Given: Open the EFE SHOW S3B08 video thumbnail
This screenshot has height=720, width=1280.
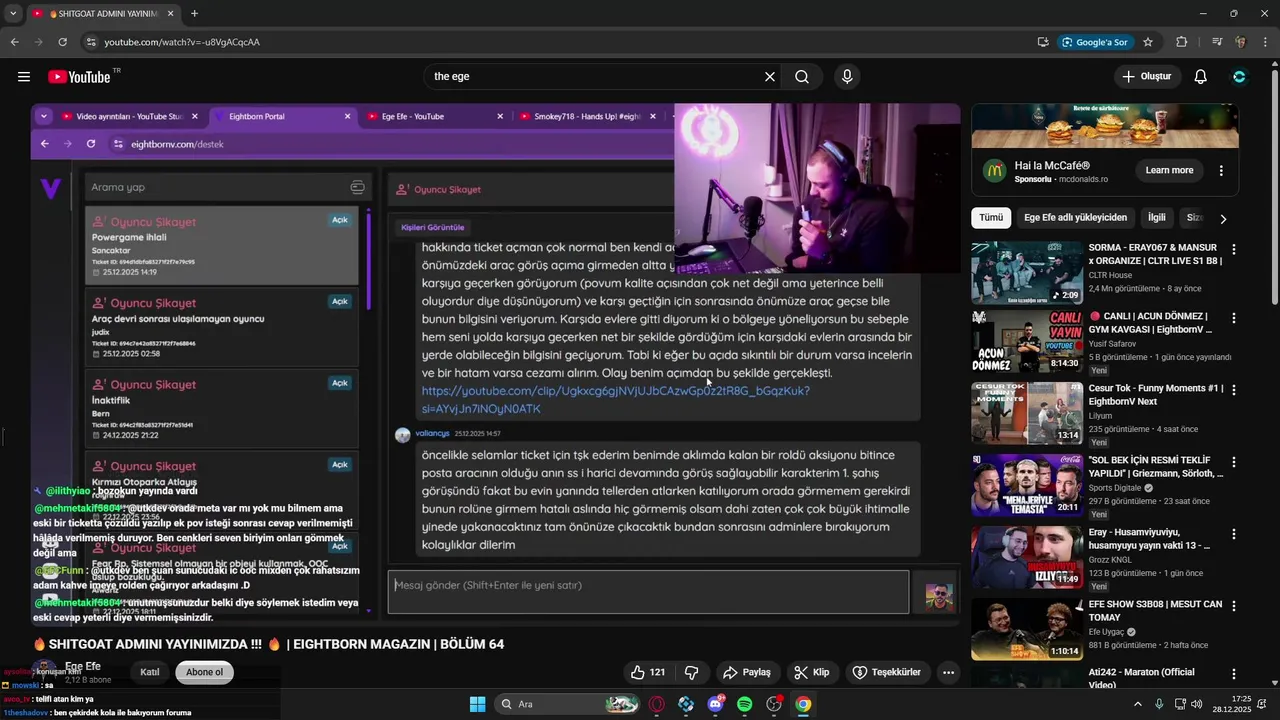Looking at the screenshot, I should [1027, 629].
